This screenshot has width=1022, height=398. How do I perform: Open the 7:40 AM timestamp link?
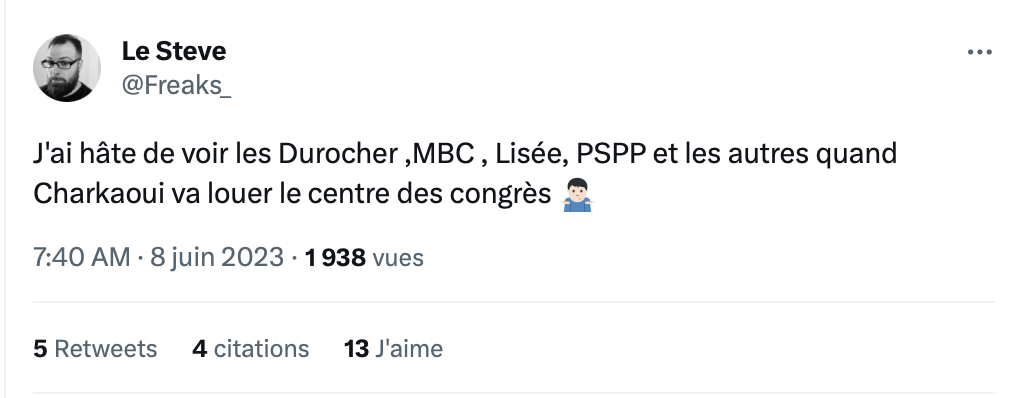[x=82, y=257]
